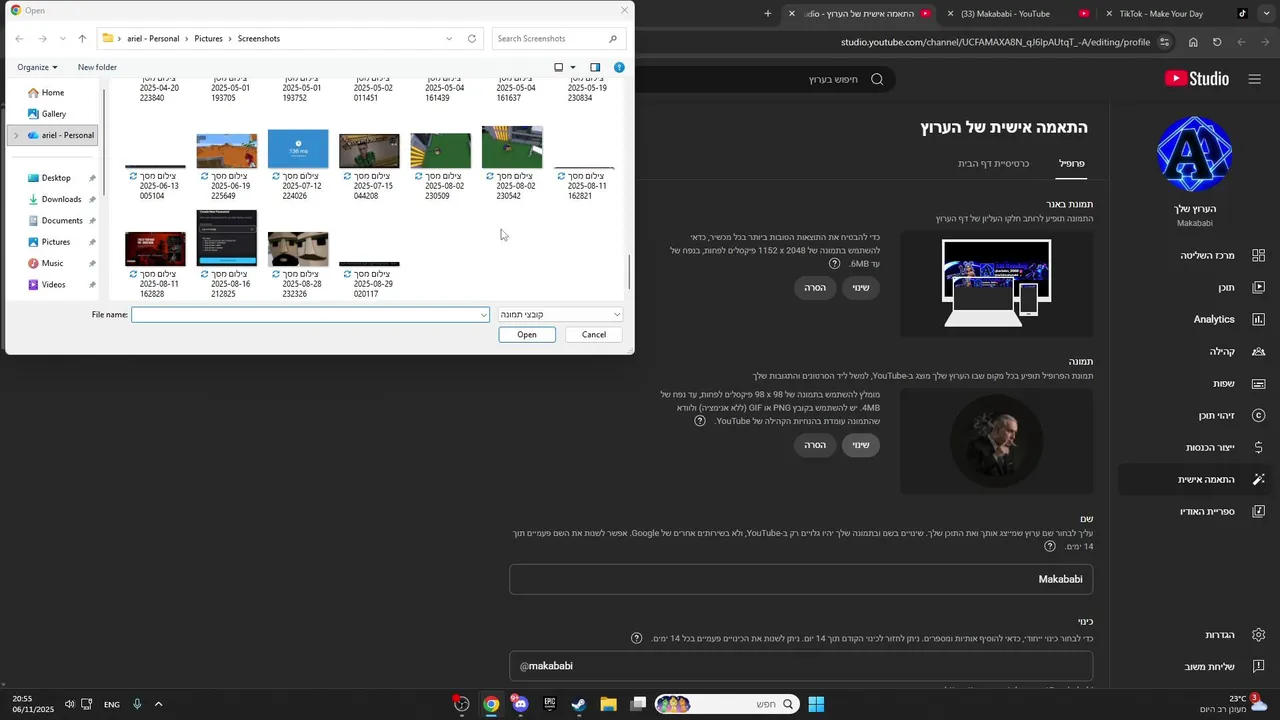Toggle preview pane in Open dialog toolbar
This screenshot has width=1280, height=720.
tap(595, 67)
